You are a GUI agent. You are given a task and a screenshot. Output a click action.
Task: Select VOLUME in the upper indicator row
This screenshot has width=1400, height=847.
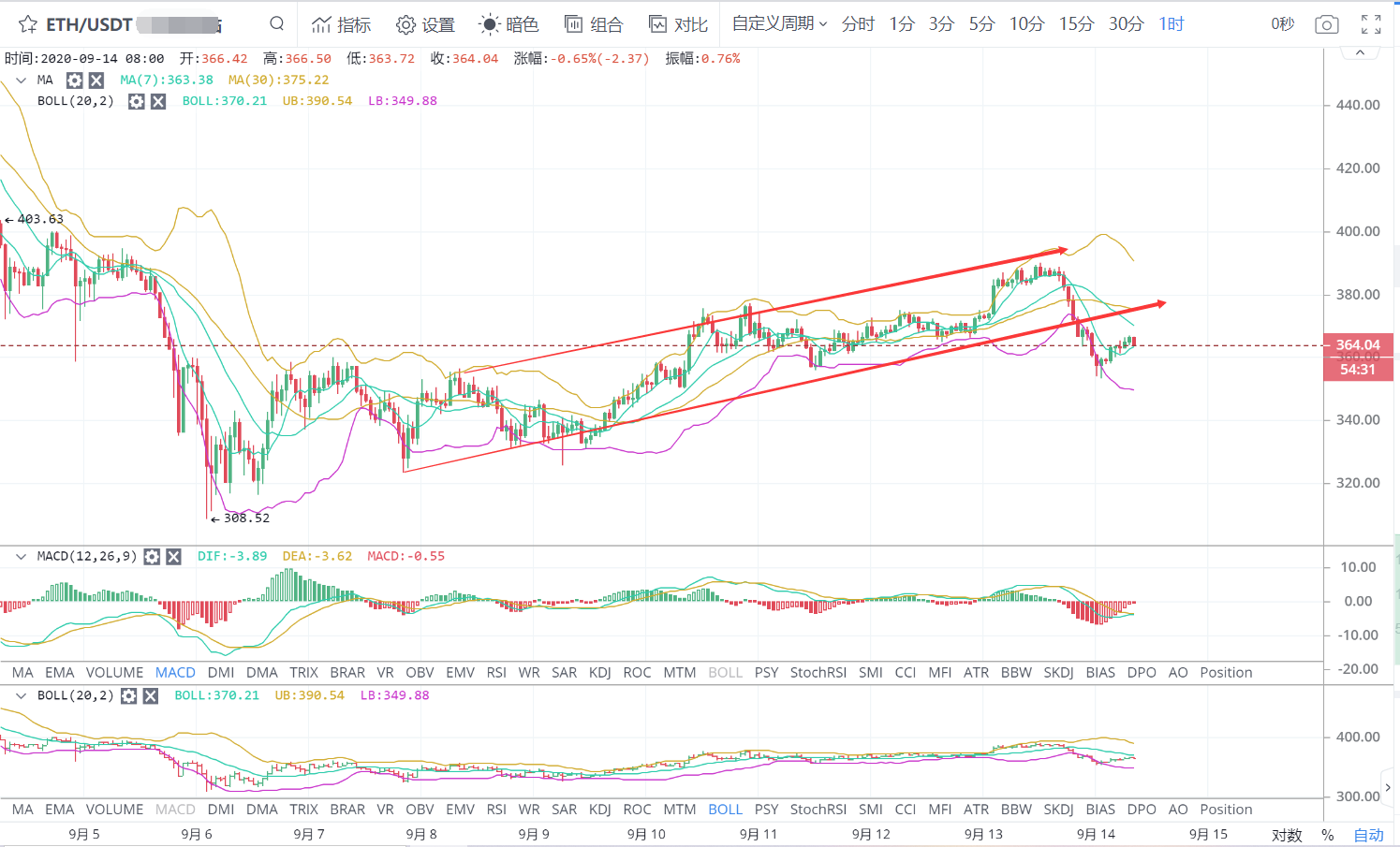(114, 673)
